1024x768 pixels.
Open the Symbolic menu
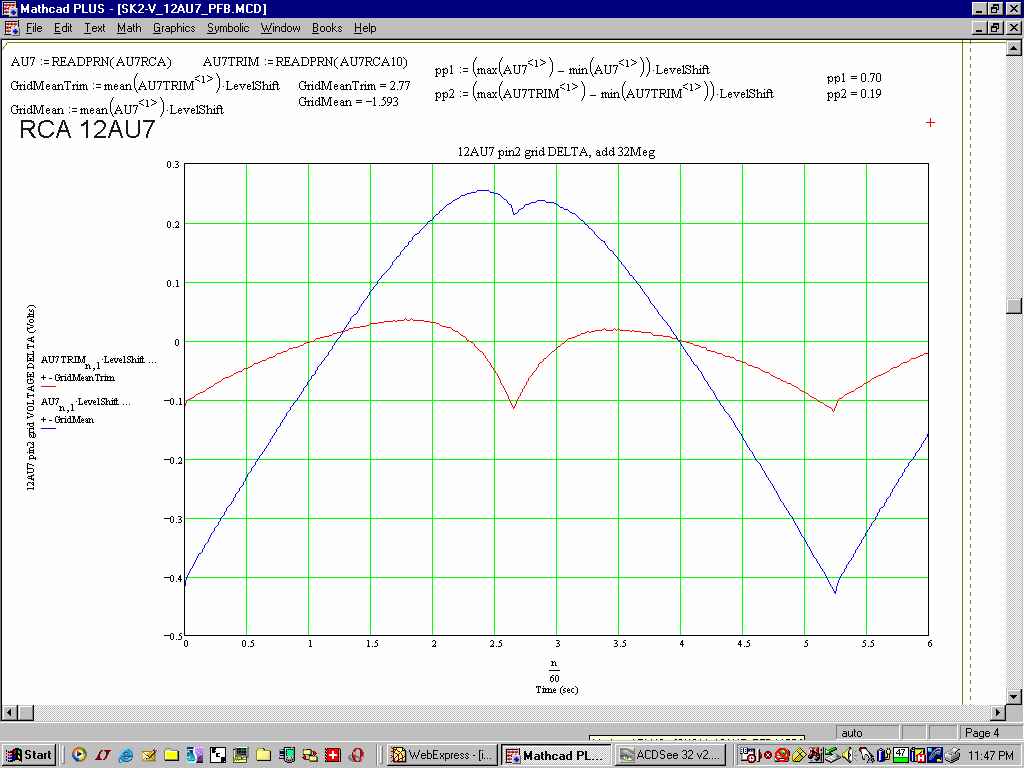coord(228,28)
